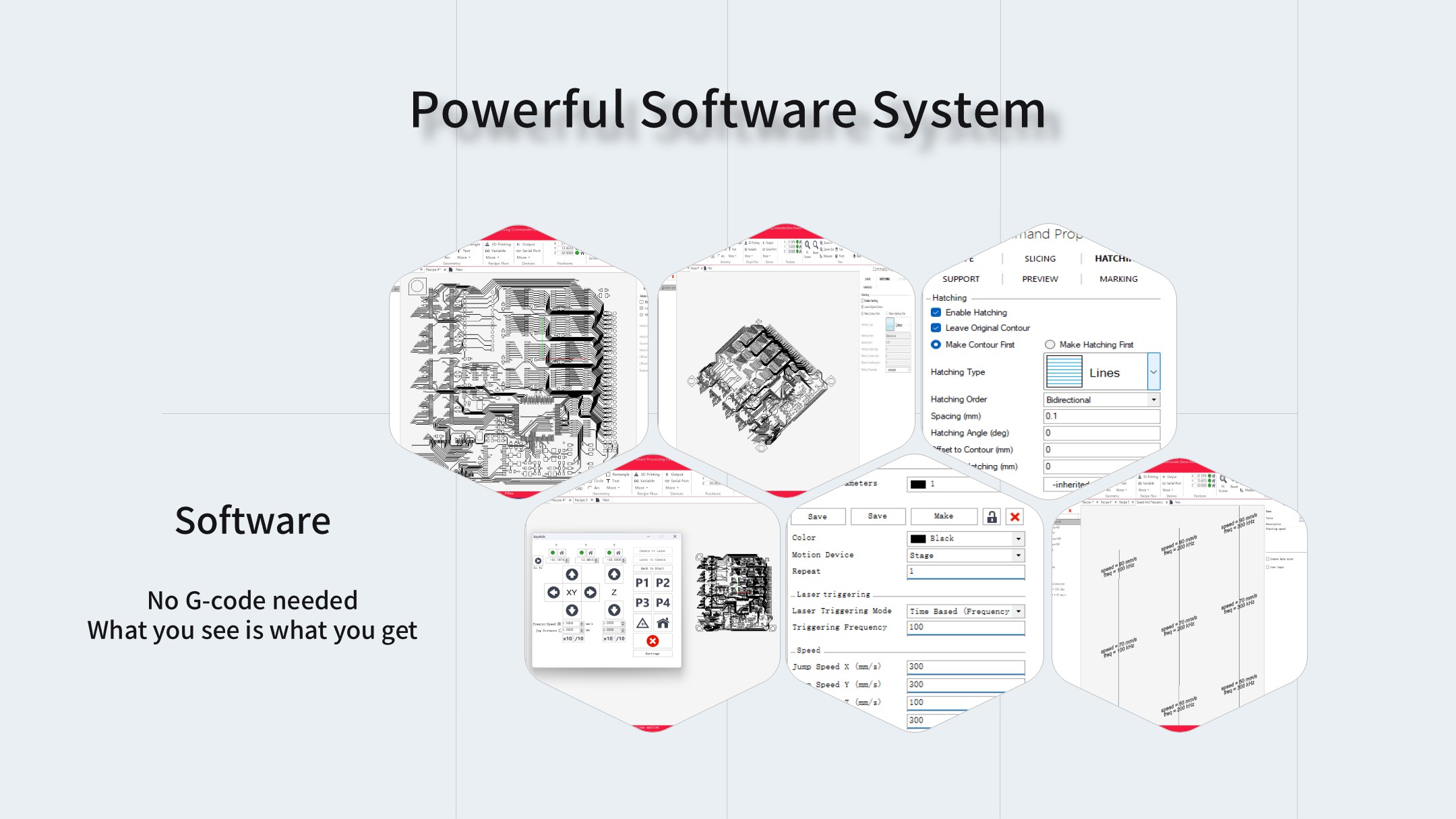Toggle the Leave Original Contour checkbox
Image resolution: width=1456 pixels, height=819 pixels.
pyautogui.click(x=936, y=328)
